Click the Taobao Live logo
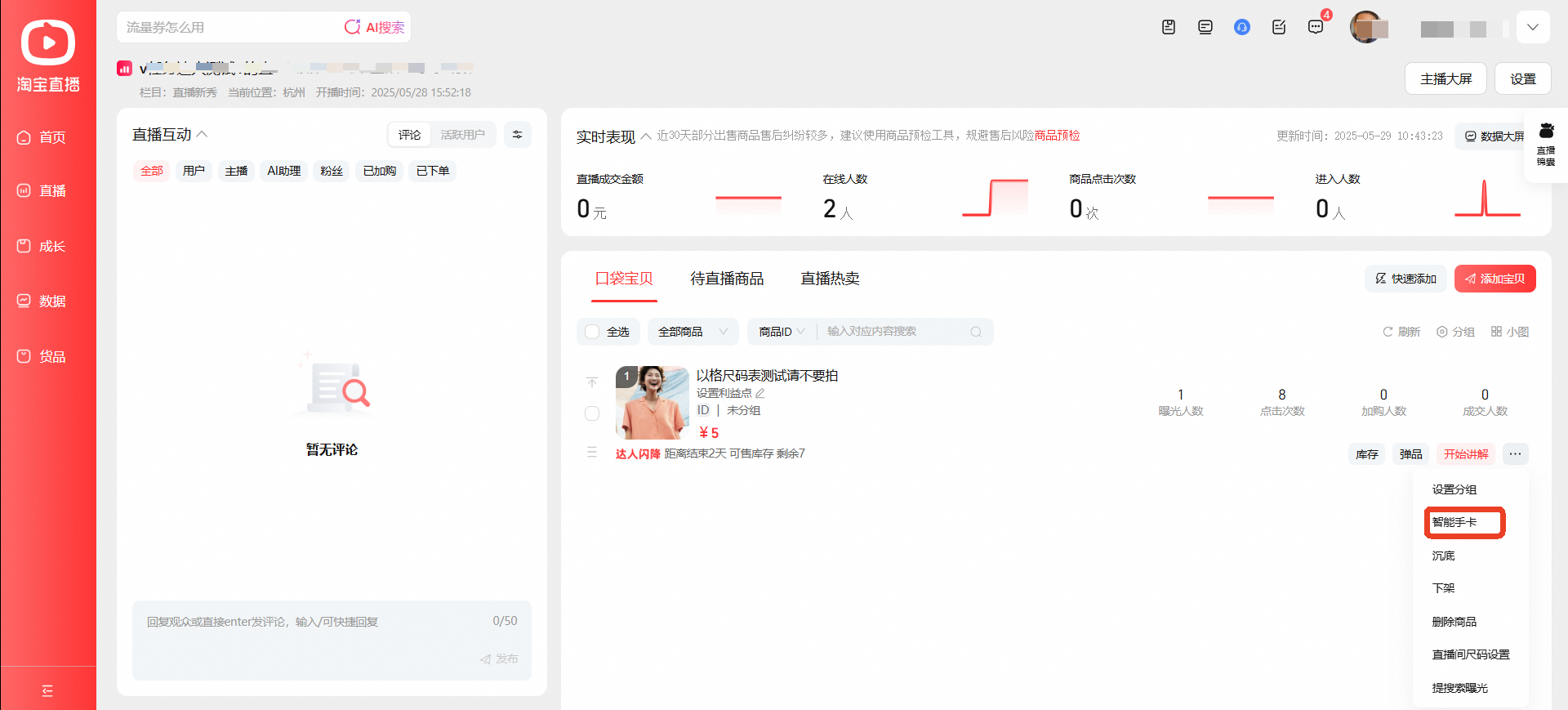The height and width of the screenshot is (710, 1568). tap(47, 55)
